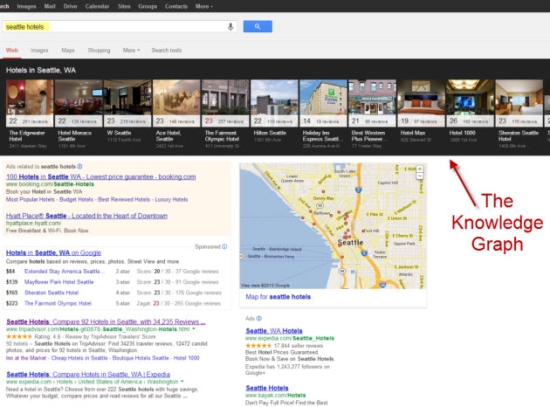This screenshot has height=407, width=550.
Task: Click the info icon next to Sponsored
Action: point(224,247)
